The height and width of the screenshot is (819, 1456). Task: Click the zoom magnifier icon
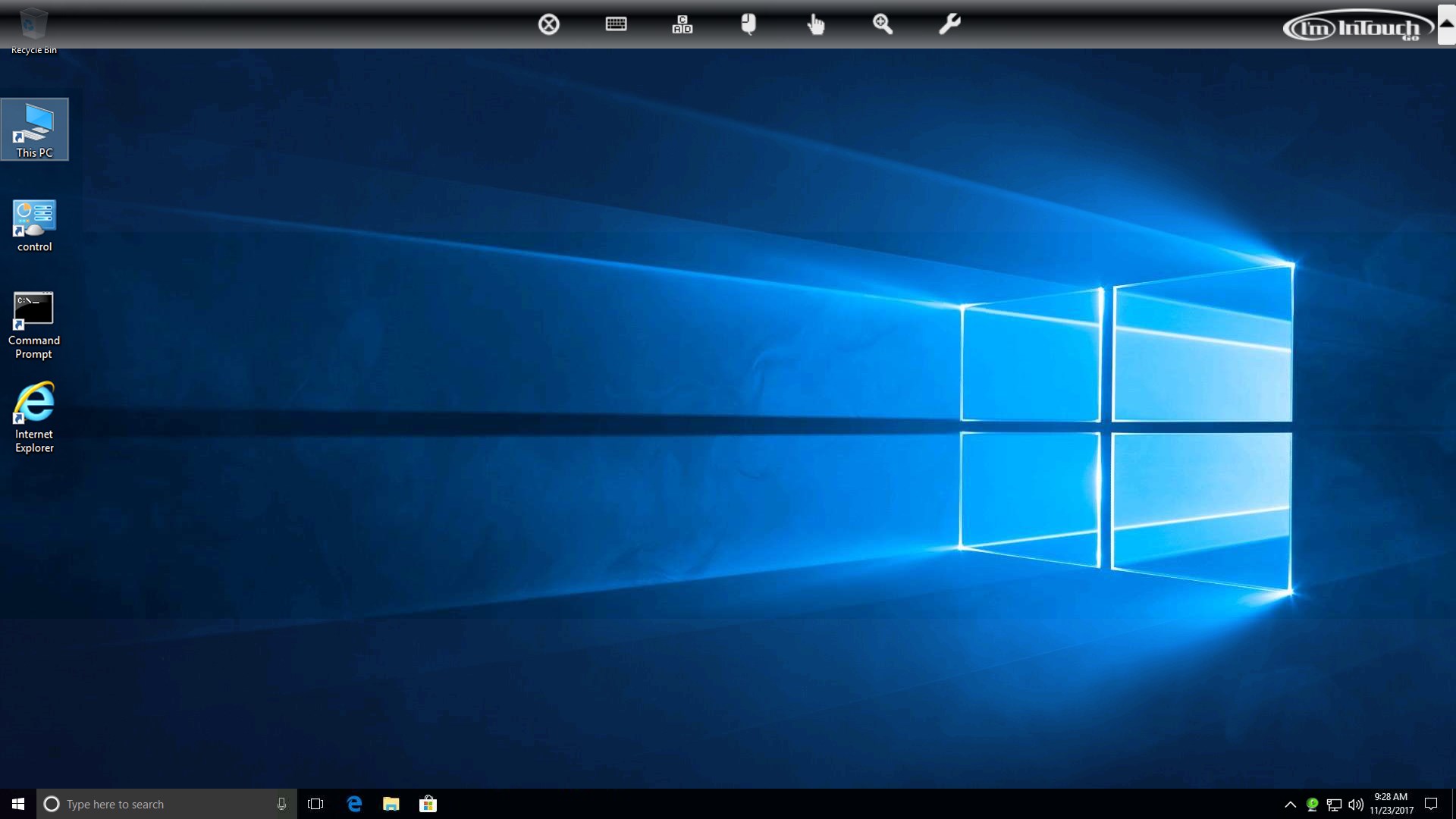click(x=883, y=24)
